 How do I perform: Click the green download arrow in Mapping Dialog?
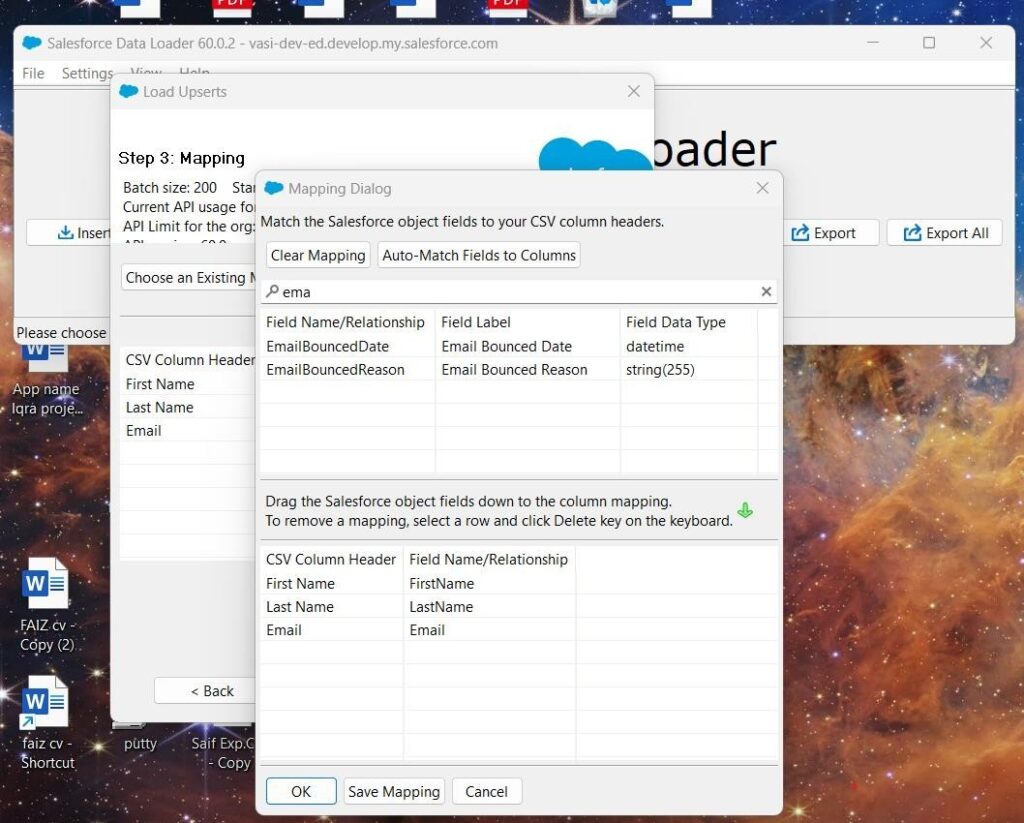745,509
